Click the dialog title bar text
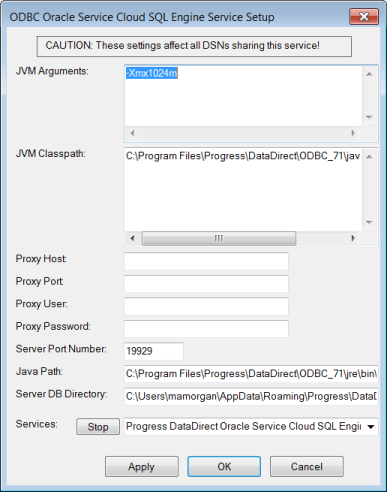This screenshot has width=387, height=492. [142, 17]
